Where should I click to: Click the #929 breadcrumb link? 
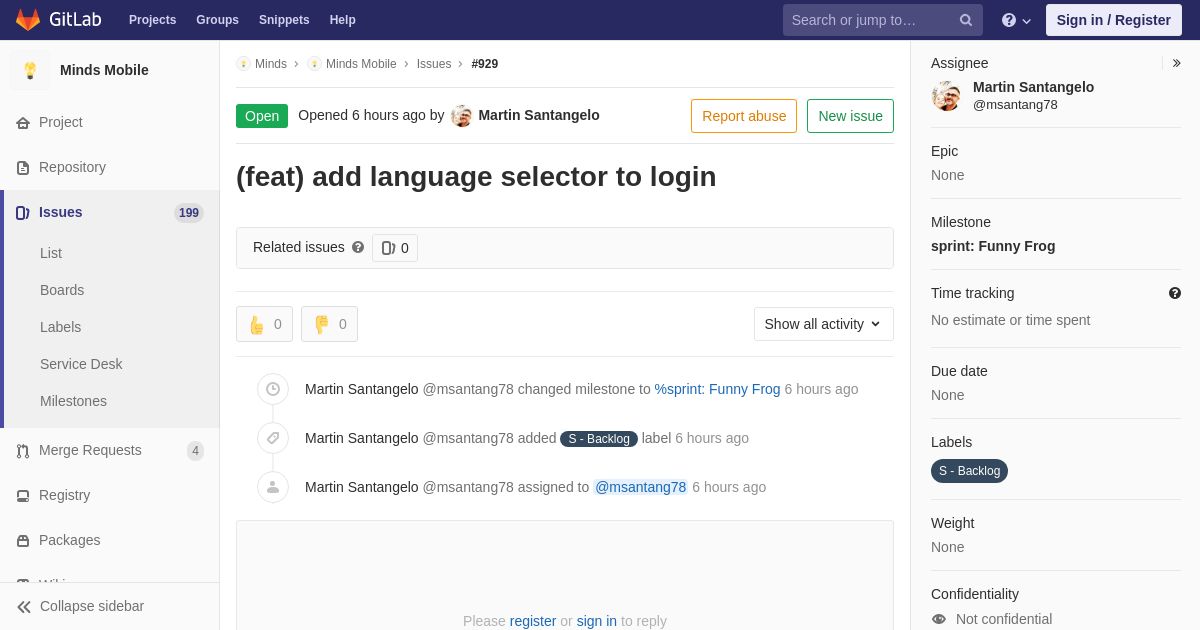point(485,64)
